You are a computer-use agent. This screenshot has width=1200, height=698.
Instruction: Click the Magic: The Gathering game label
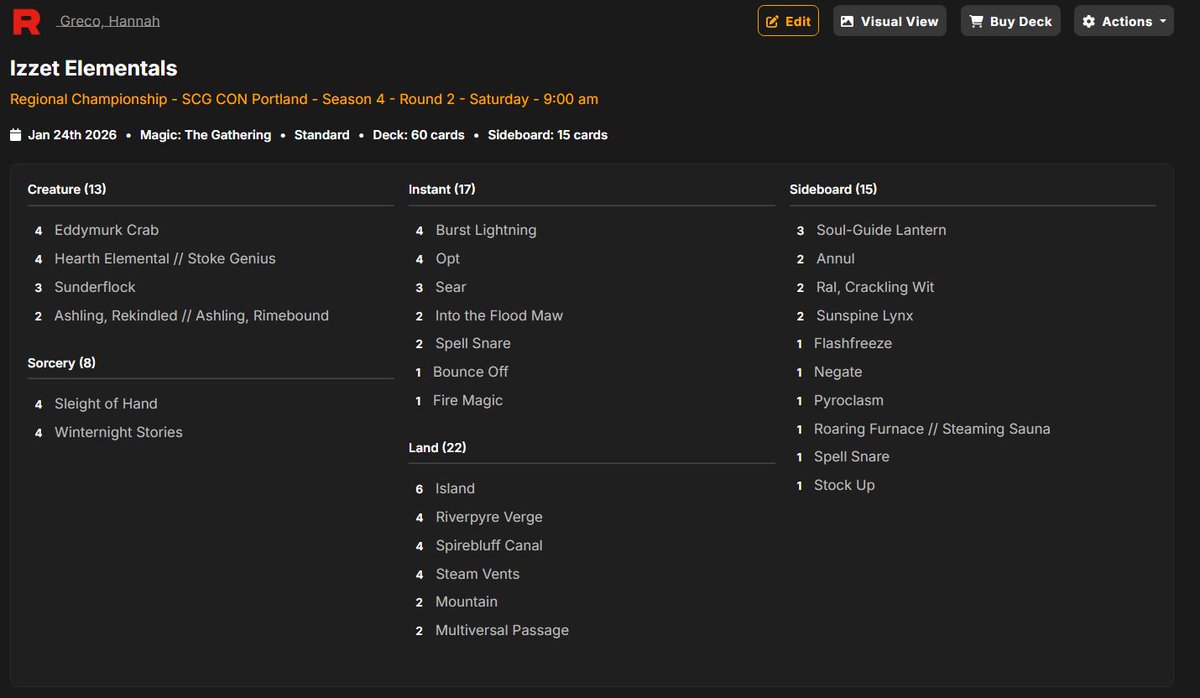point(206,135)
